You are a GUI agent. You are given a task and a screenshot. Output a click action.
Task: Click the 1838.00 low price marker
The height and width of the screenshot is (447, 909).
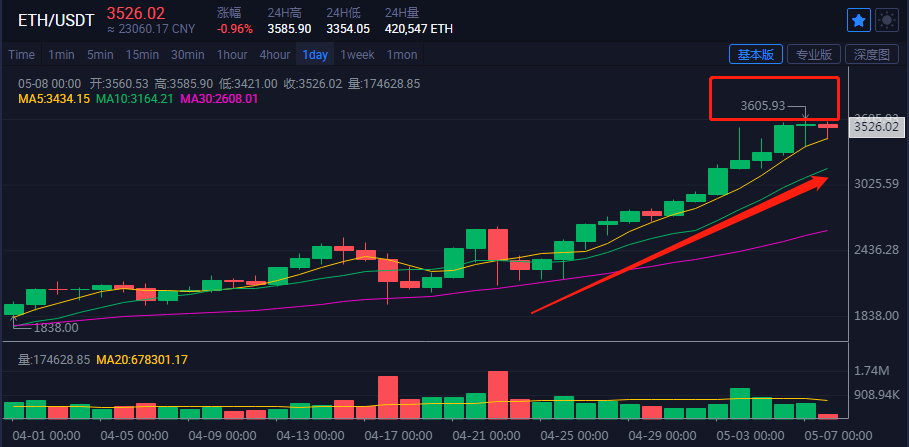point(56,328)
